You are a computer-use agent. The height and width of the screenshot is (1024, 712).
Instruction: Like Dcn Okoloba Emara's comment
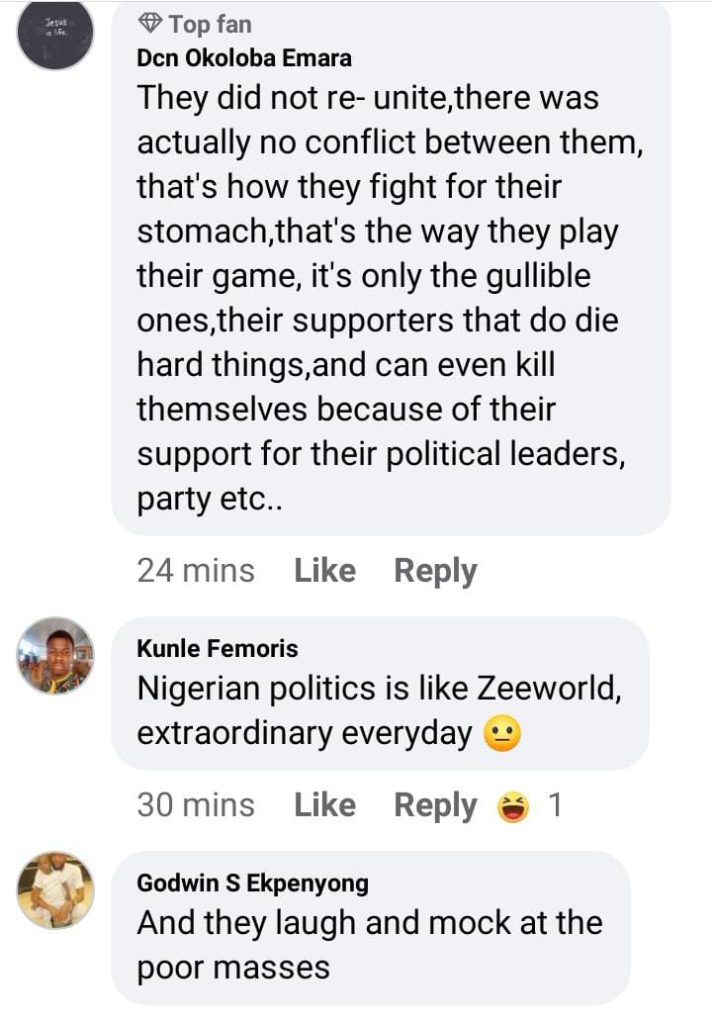click(x=325, y=571)
